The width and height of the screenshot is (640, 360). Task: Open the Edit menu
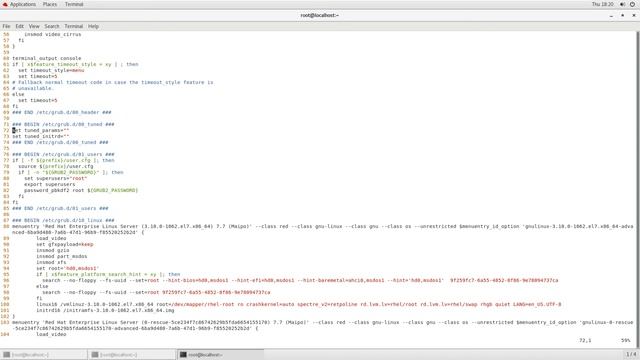pos(20,26)
